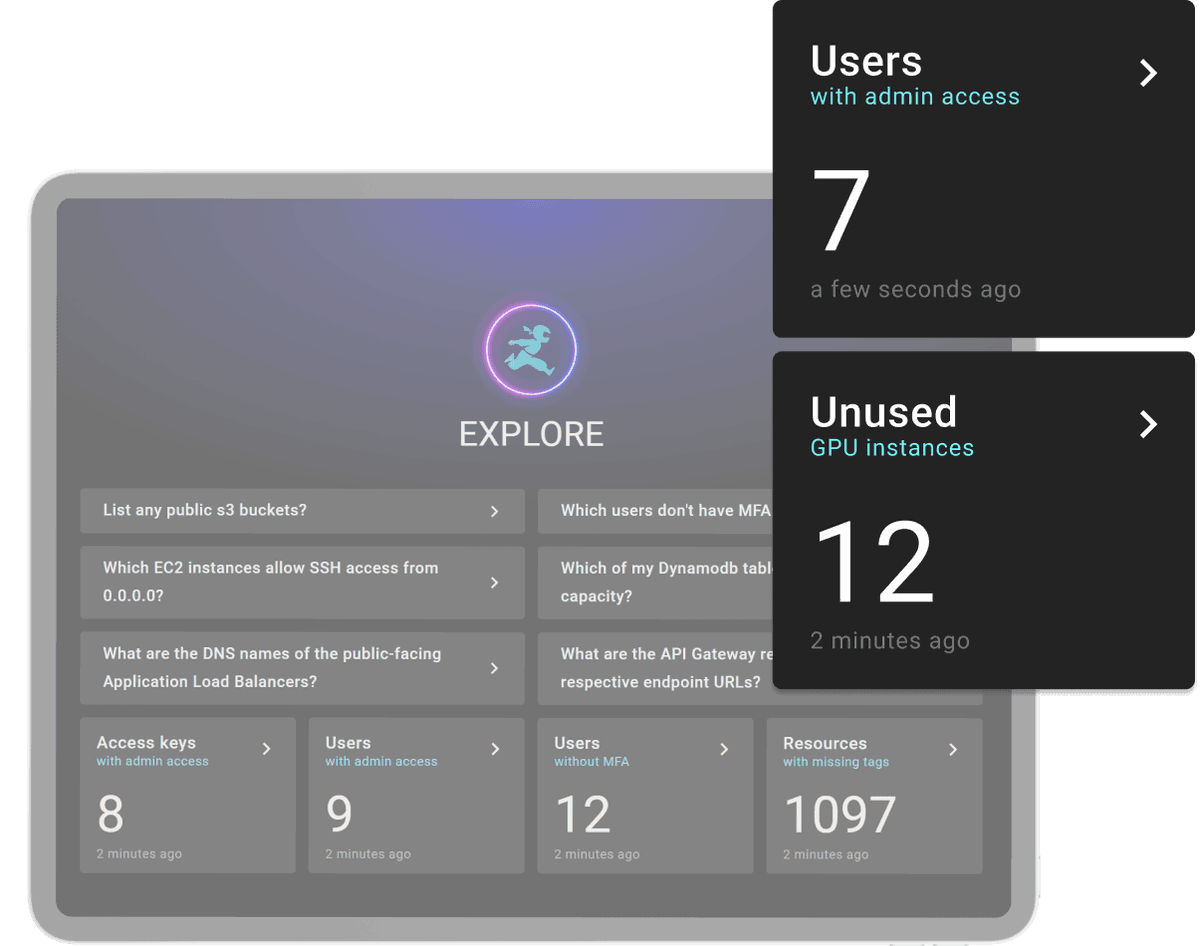
Task: Open the Users with admin access stat card
Action: tap(416, 795)
